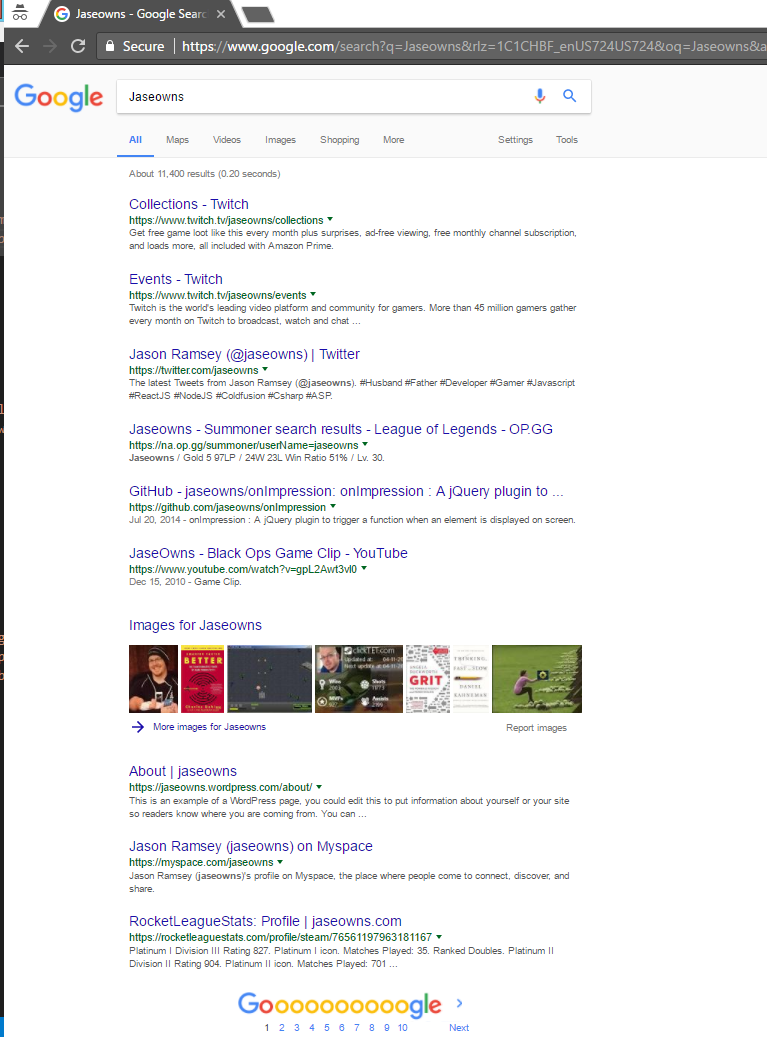Click arrow beside More images for Jaseowns
This screenshot has width=767, height=1037.
click(x=138, y=727)
